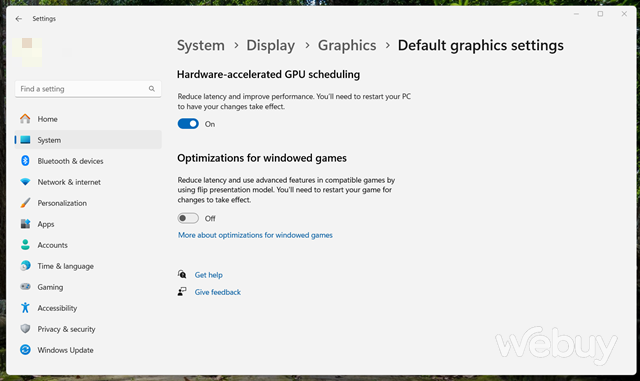Go to Personalization settings
The width and height of the screenshot is (640, 381).
tap(88, 203)
